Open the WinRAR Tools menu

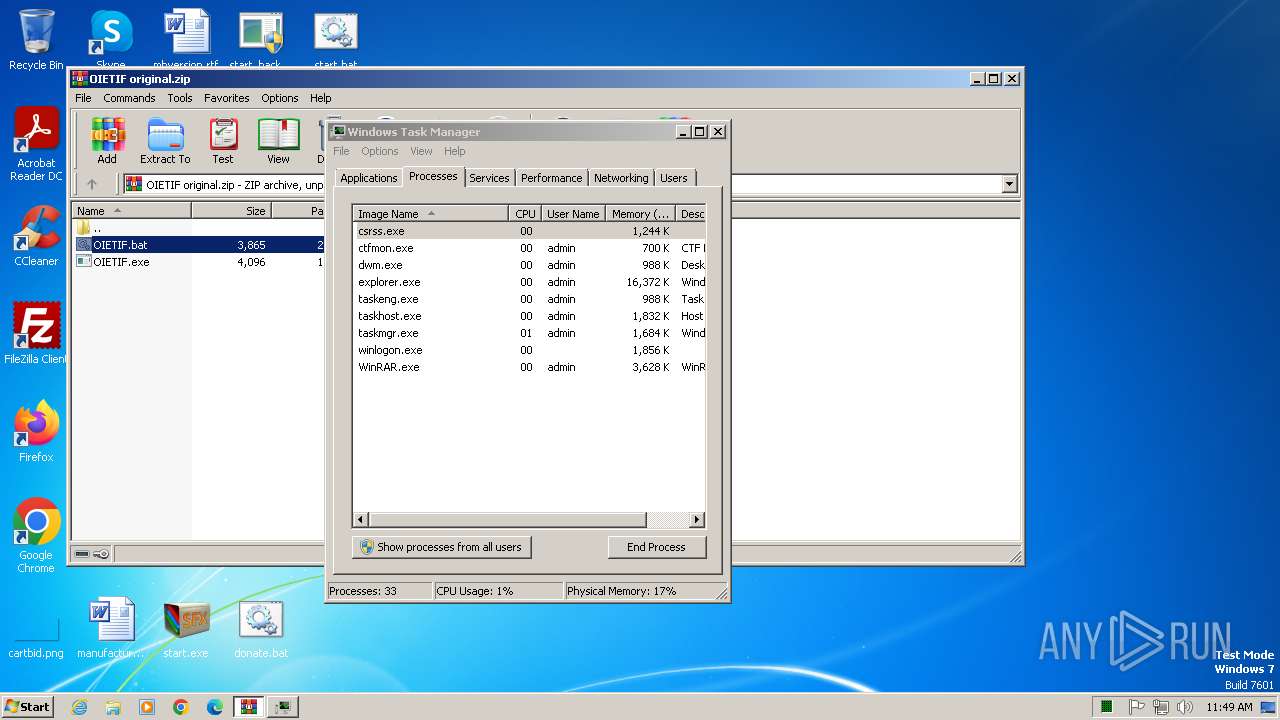tap(180, 98)
